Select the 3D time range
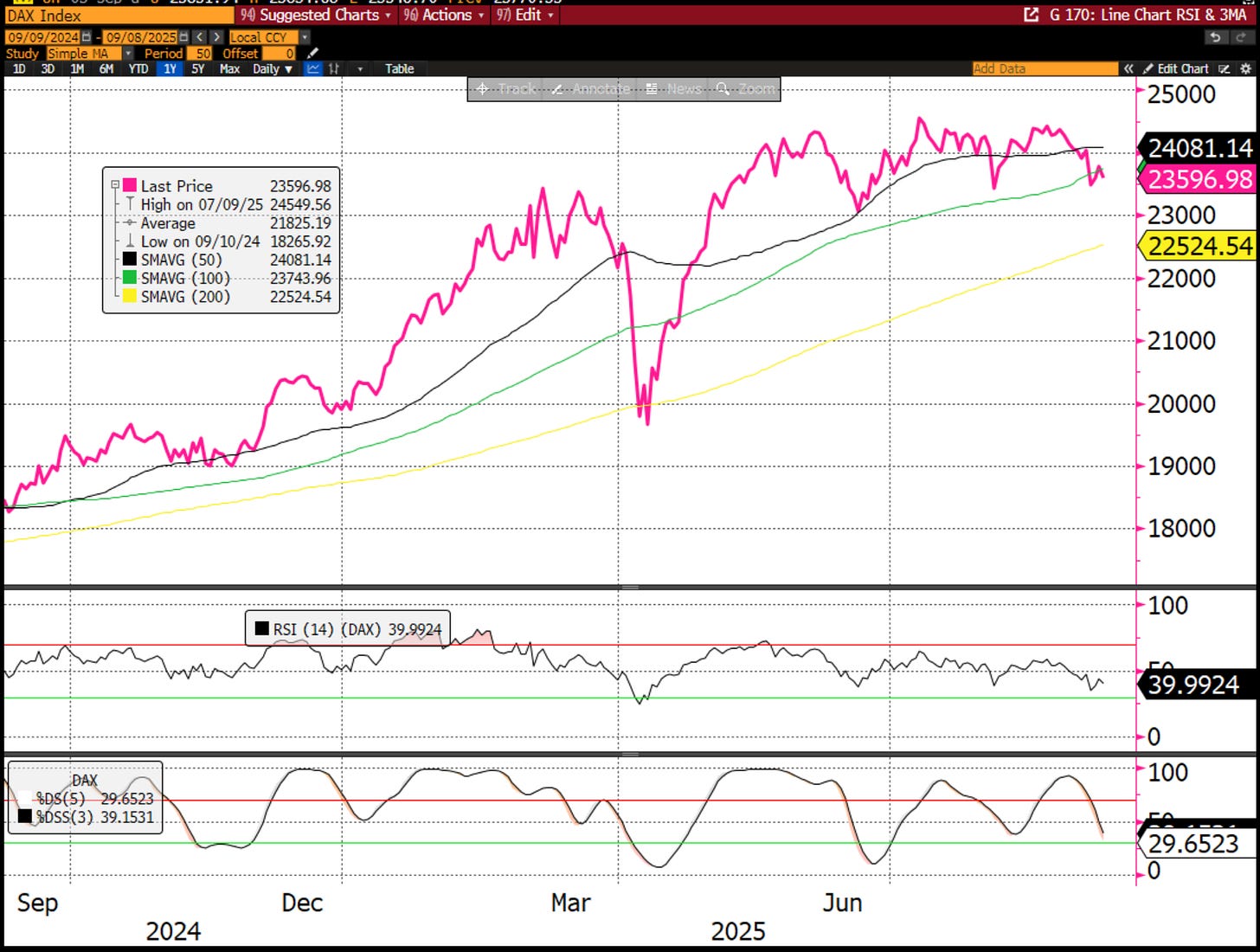 tap(48, 68)
